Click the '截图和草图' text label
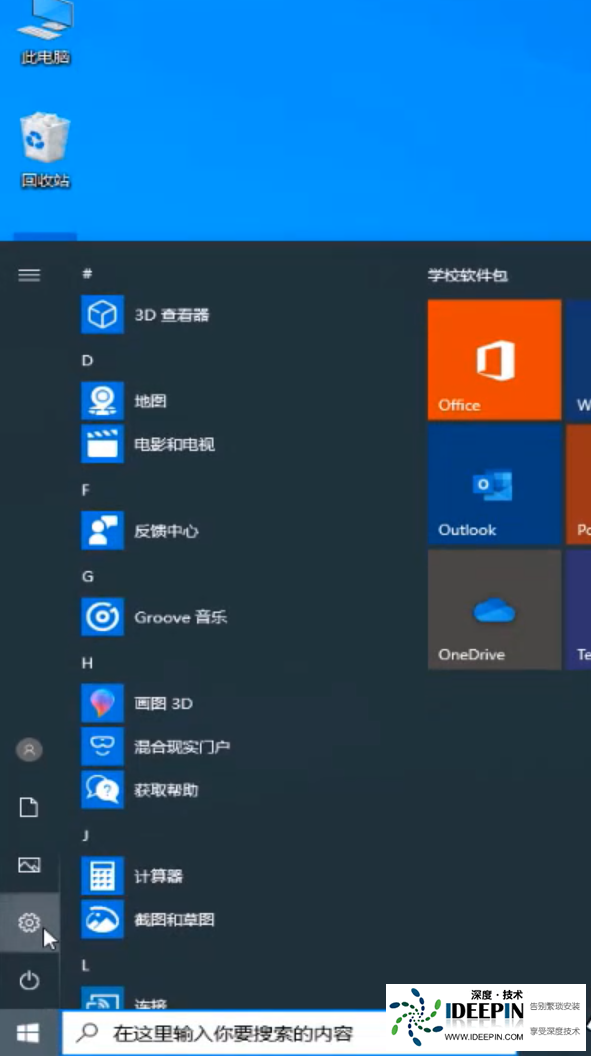 [174, 919]
